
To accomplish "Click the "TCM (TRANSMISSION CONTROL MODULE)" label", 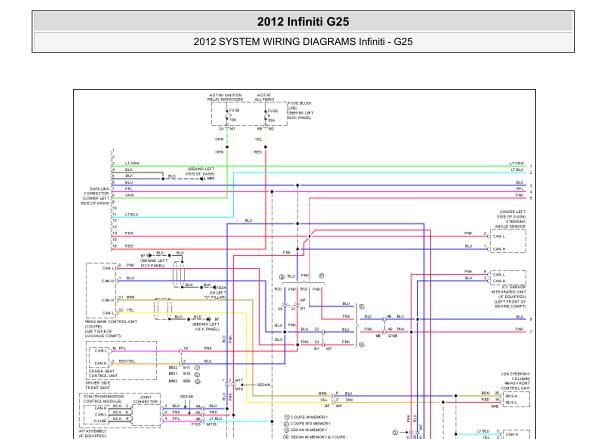I will 103,399.
